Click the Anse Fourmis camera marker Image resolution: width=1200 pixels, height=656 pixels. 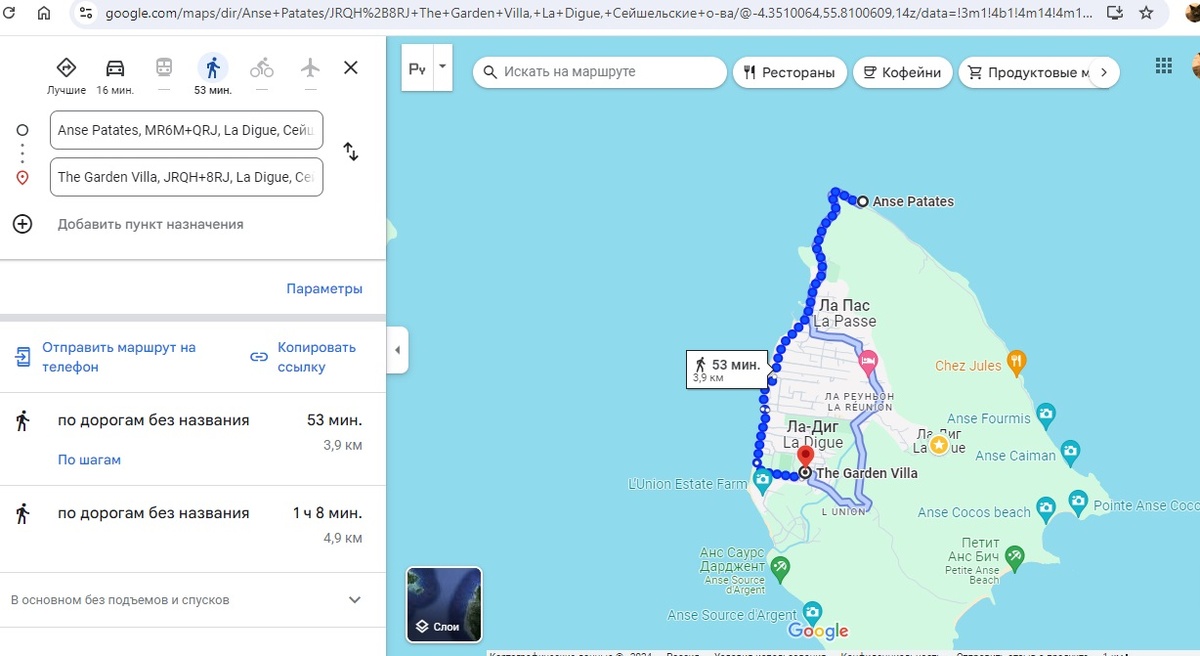click(1045, 413)
